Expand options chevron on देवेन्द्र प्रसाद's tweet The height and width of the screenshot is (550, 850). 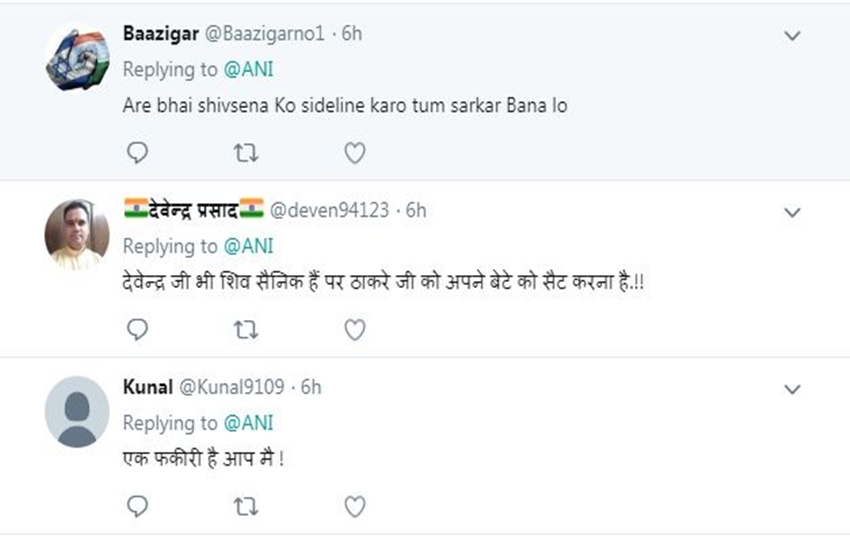click(x=792, y=212)
